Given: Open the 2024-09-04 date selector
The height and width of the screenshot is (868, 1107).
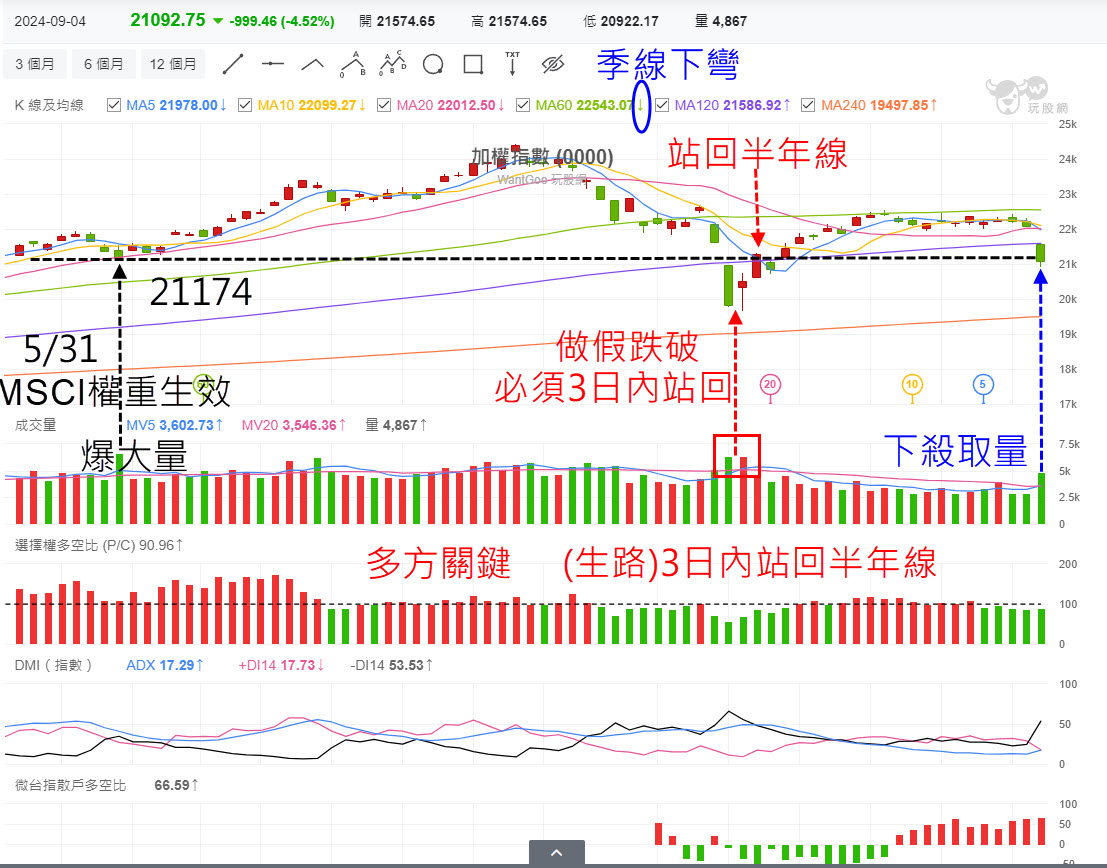Looking at the screenshot, I should (x=52, y=19).
